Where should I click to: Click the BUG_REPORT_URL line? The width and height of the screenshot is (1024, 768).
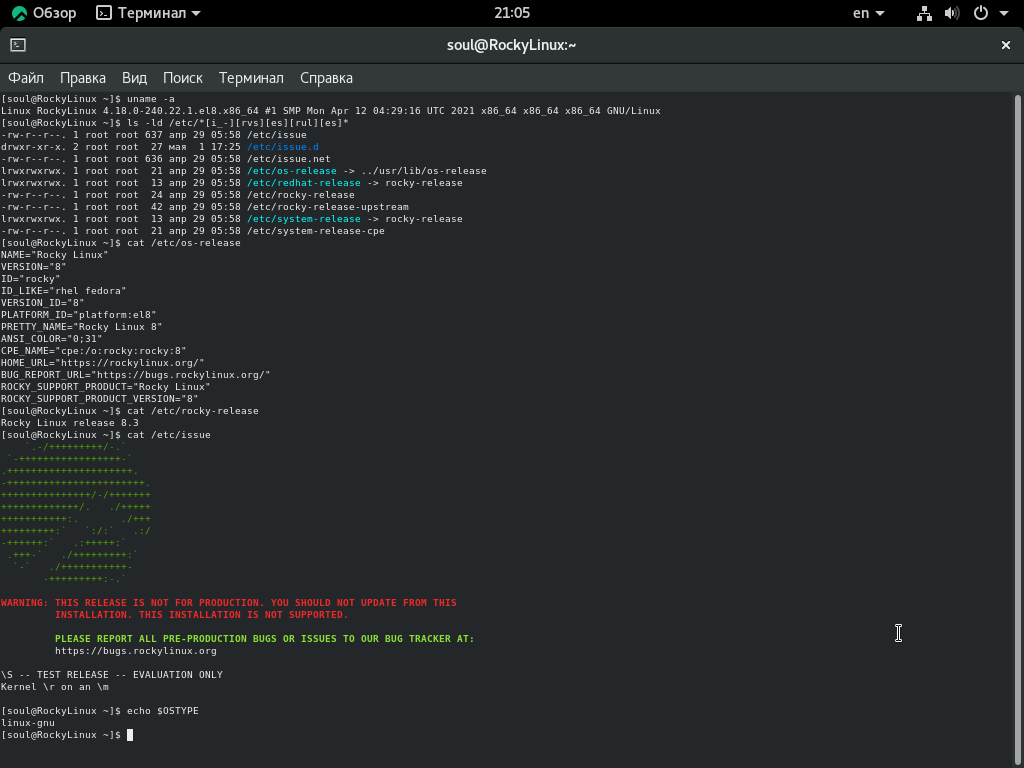pyautogui.click(x=136, y=375)
